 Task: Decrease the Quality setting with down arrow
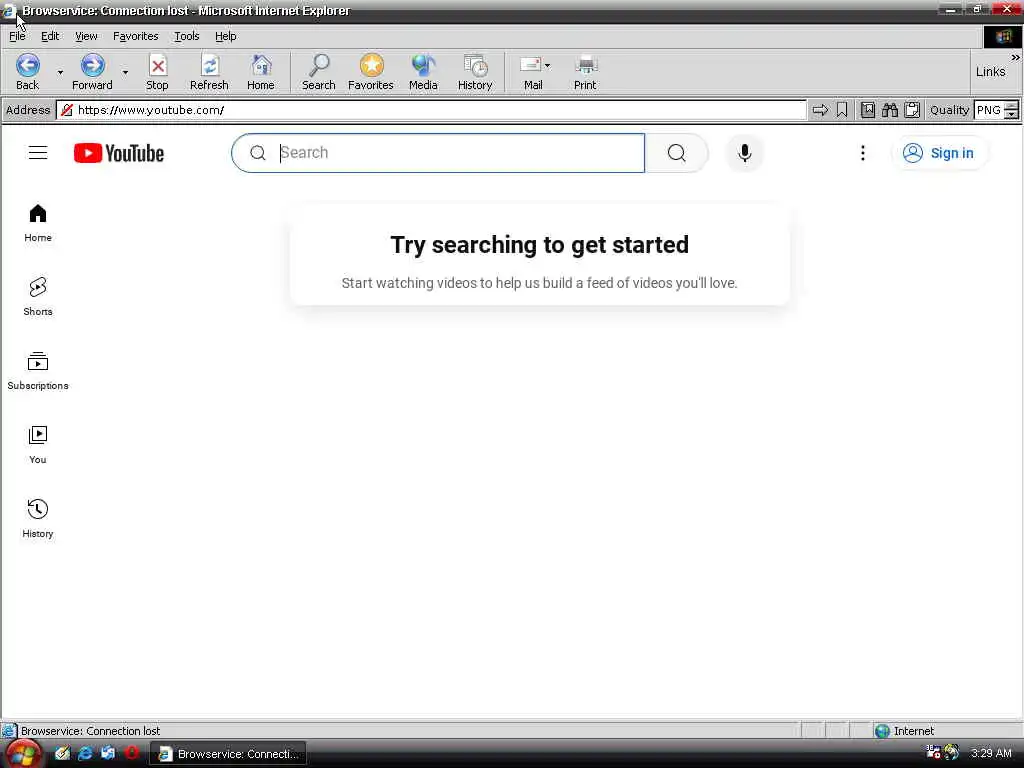(x=1011, y=114)
